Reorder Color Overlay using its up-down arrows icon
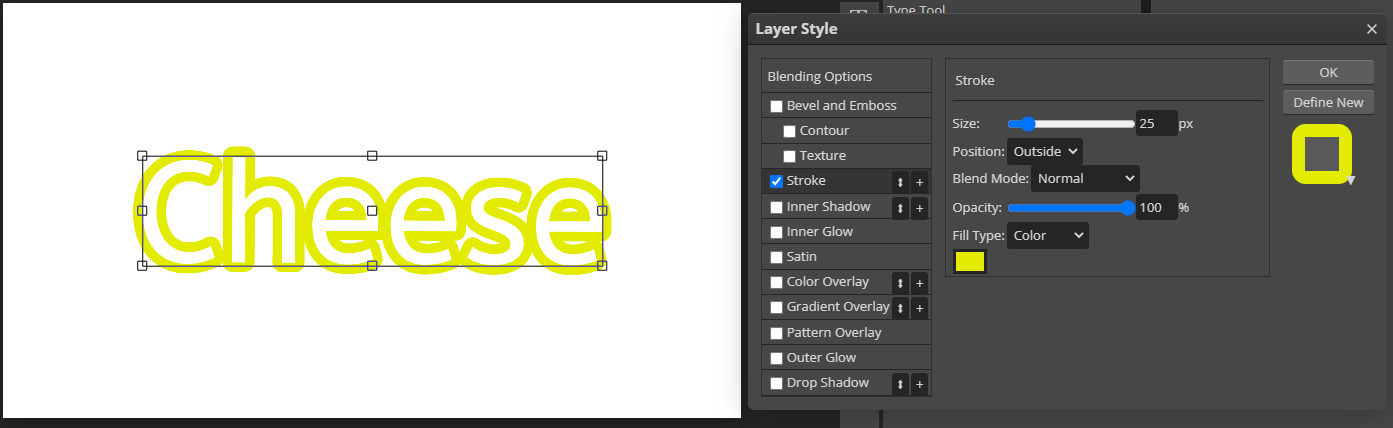 click(900, 283)
